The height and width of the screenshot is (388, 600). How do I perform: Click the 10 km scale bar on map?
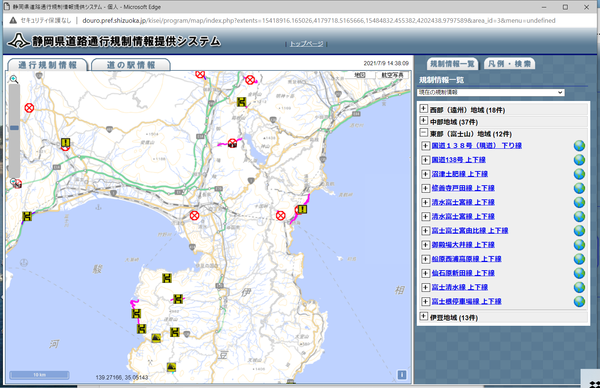point(39,375)
